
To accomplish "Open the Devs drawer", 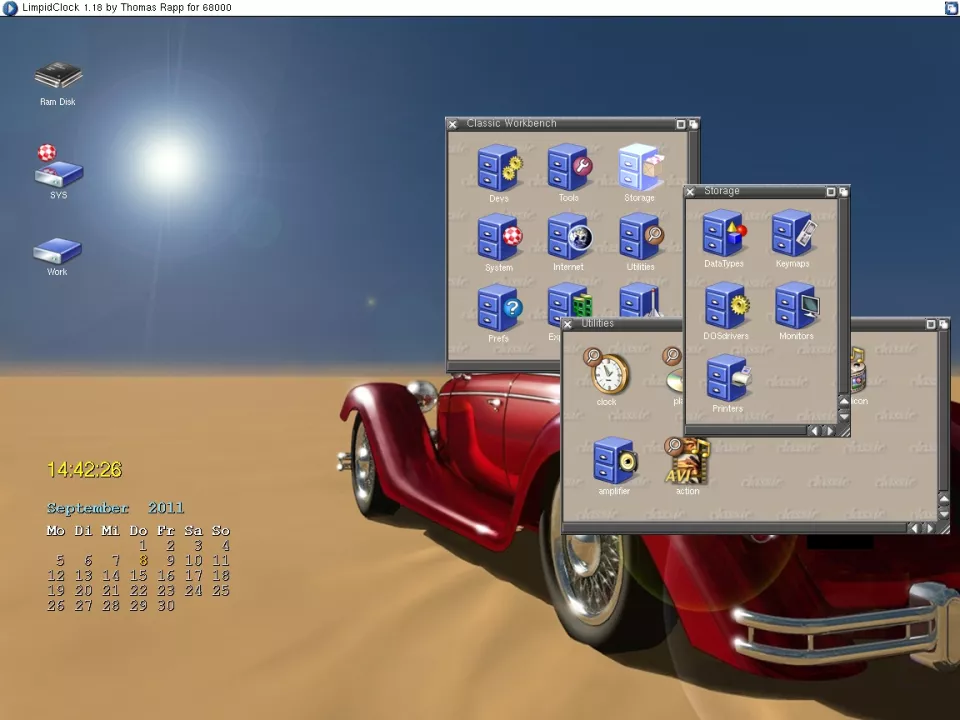I will [499, 168].
